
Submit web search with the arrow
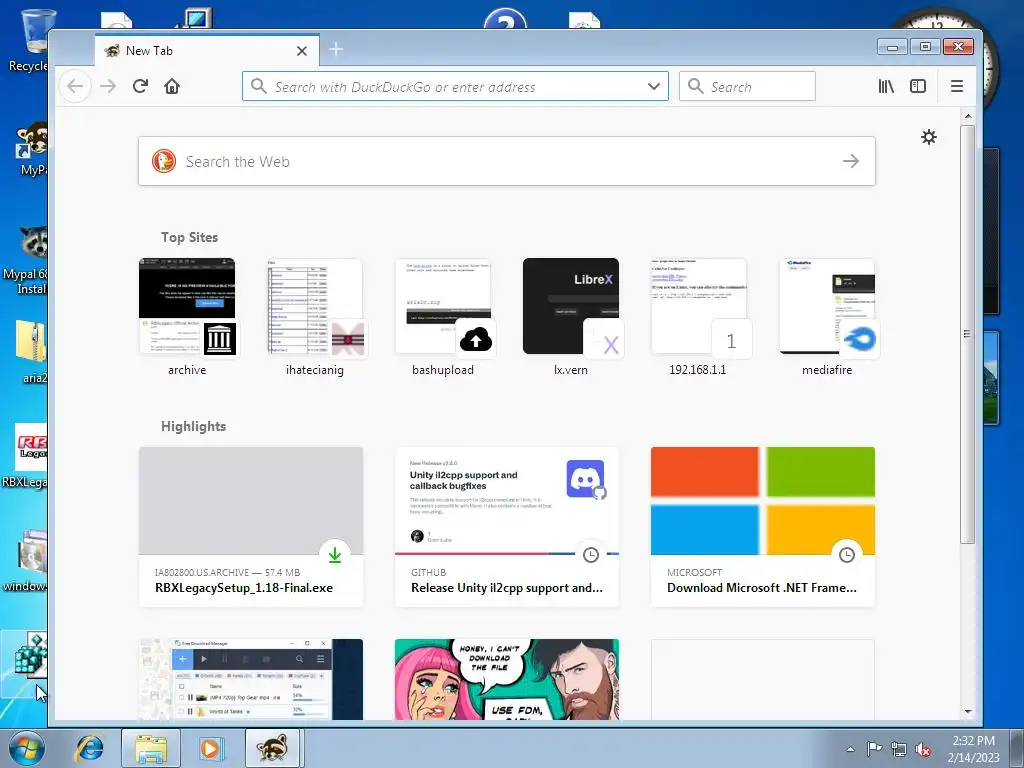tap(850, 161)
